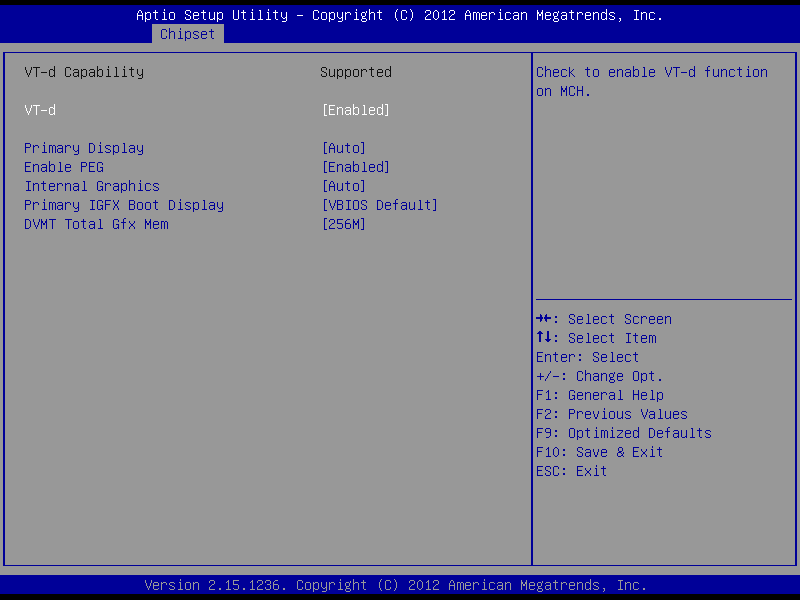Select Primary IGFX Boot Display label
800x600 pixels.
[124, 205]
